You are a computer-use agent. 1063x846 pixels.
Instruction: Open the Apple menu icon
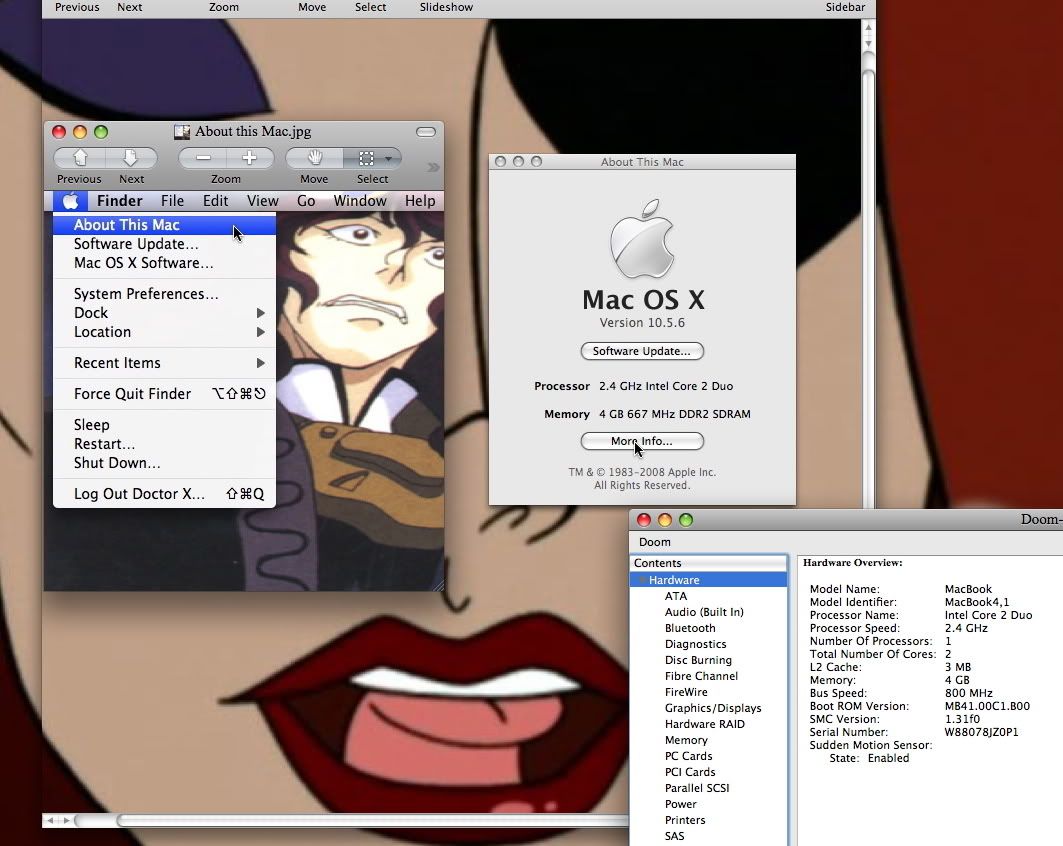(71, 201)
